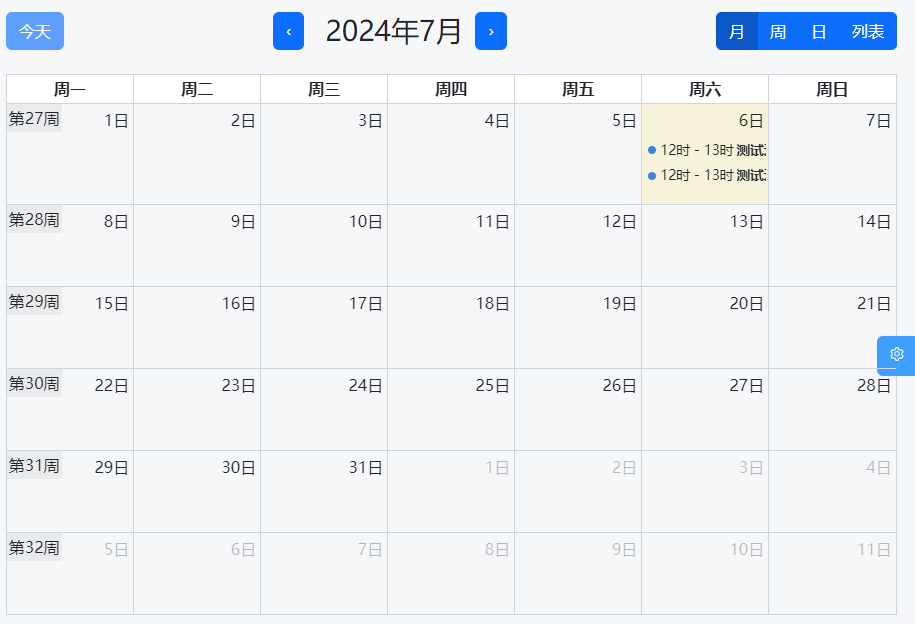Select the 第28周 week label

pos(34,219)
